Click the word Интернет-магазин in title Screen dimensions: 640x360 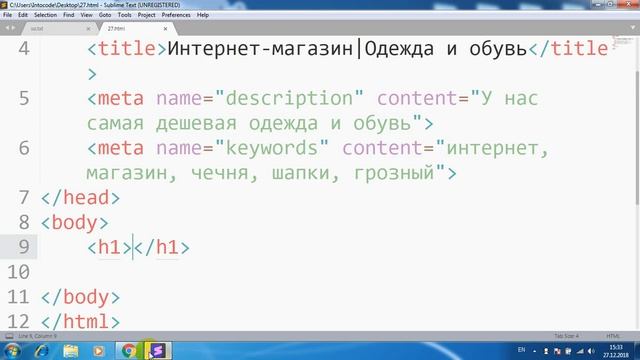[260, 49]
